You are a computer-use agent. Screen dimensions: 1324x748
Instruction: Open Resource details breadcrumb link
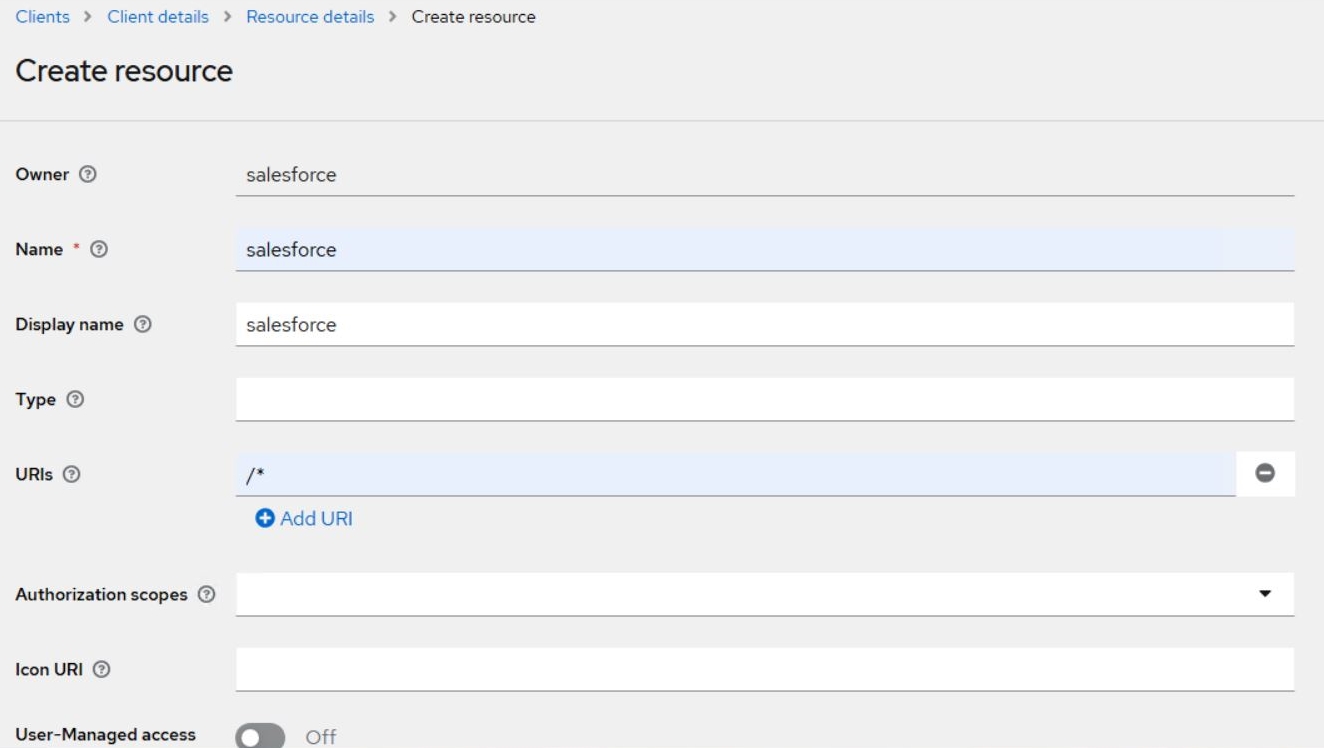coord(310,17)
